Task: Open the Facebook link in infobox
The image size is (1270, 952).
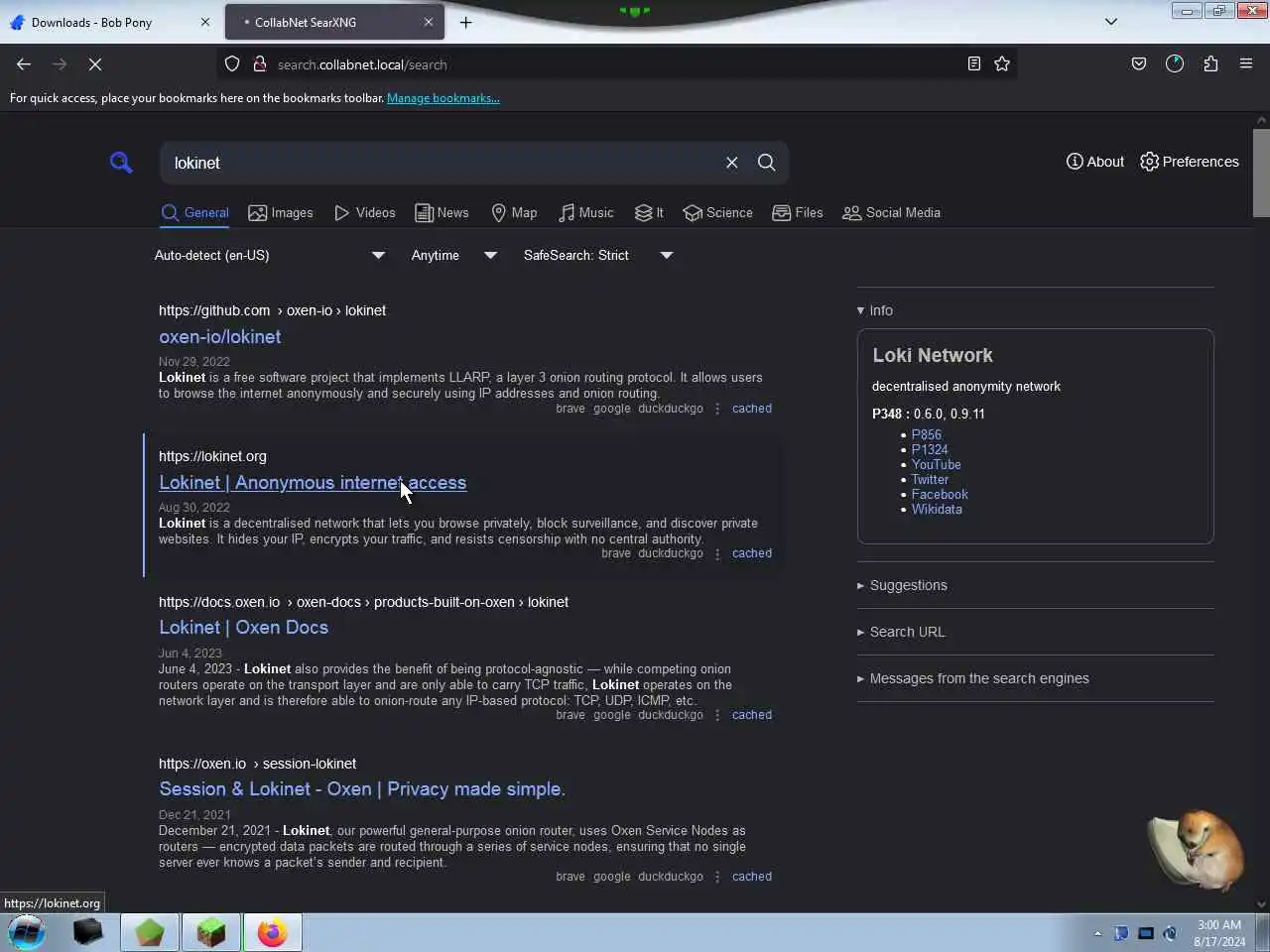Action: [940, 494]
